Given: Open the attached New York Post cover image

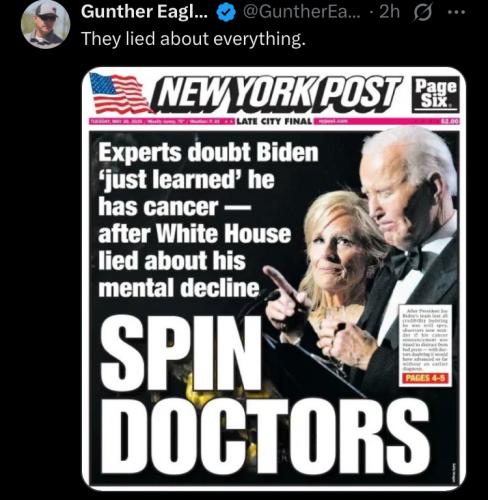Looking at the screenshot, I should [274, 279].
